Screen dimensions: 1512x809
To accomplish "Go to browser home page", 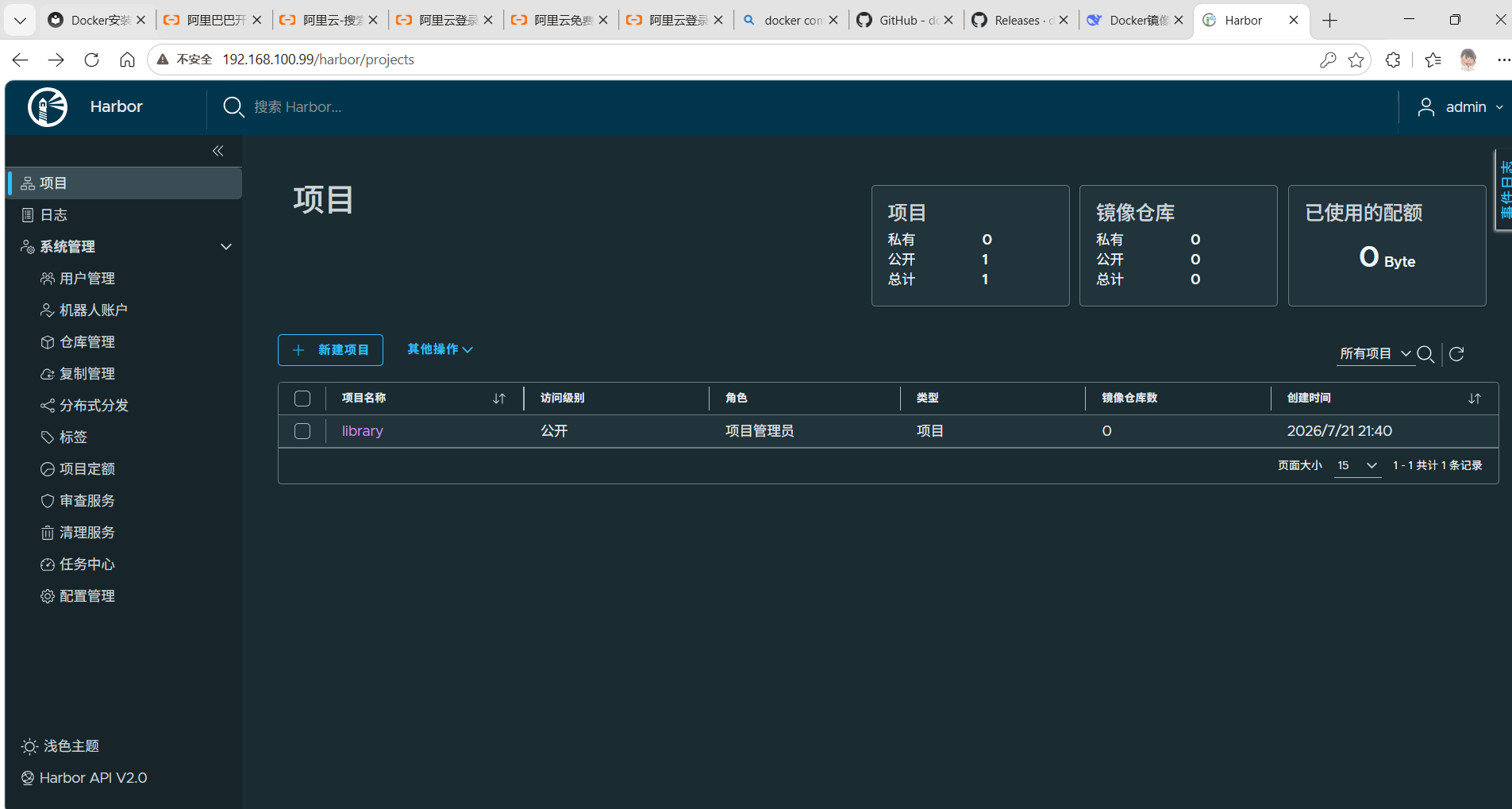I will (x=127, y=60).
